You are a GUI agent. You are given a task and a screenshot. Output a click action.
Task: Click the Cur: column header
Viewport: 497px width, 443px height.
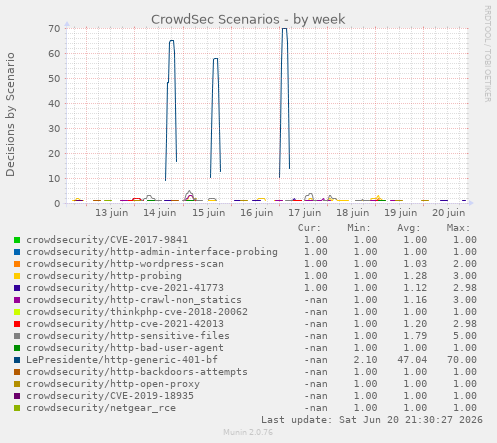tap(309, 228)
